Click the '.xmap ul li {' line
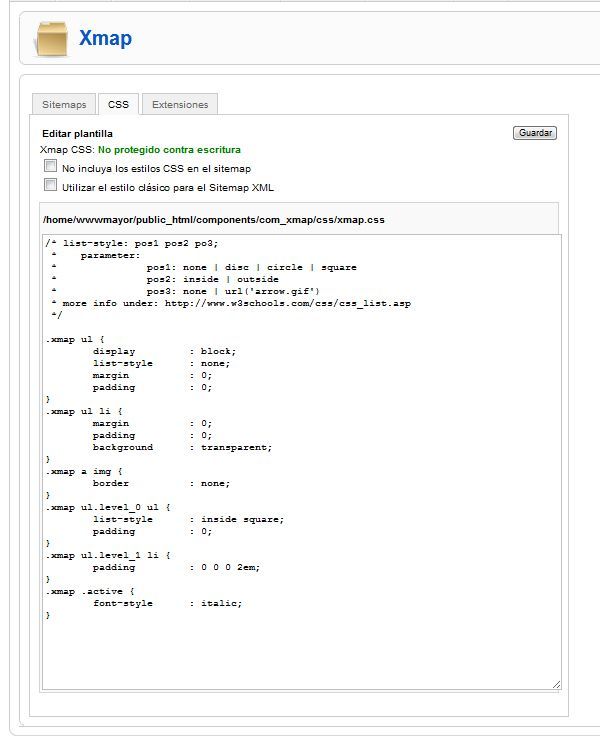 [84, 411]
